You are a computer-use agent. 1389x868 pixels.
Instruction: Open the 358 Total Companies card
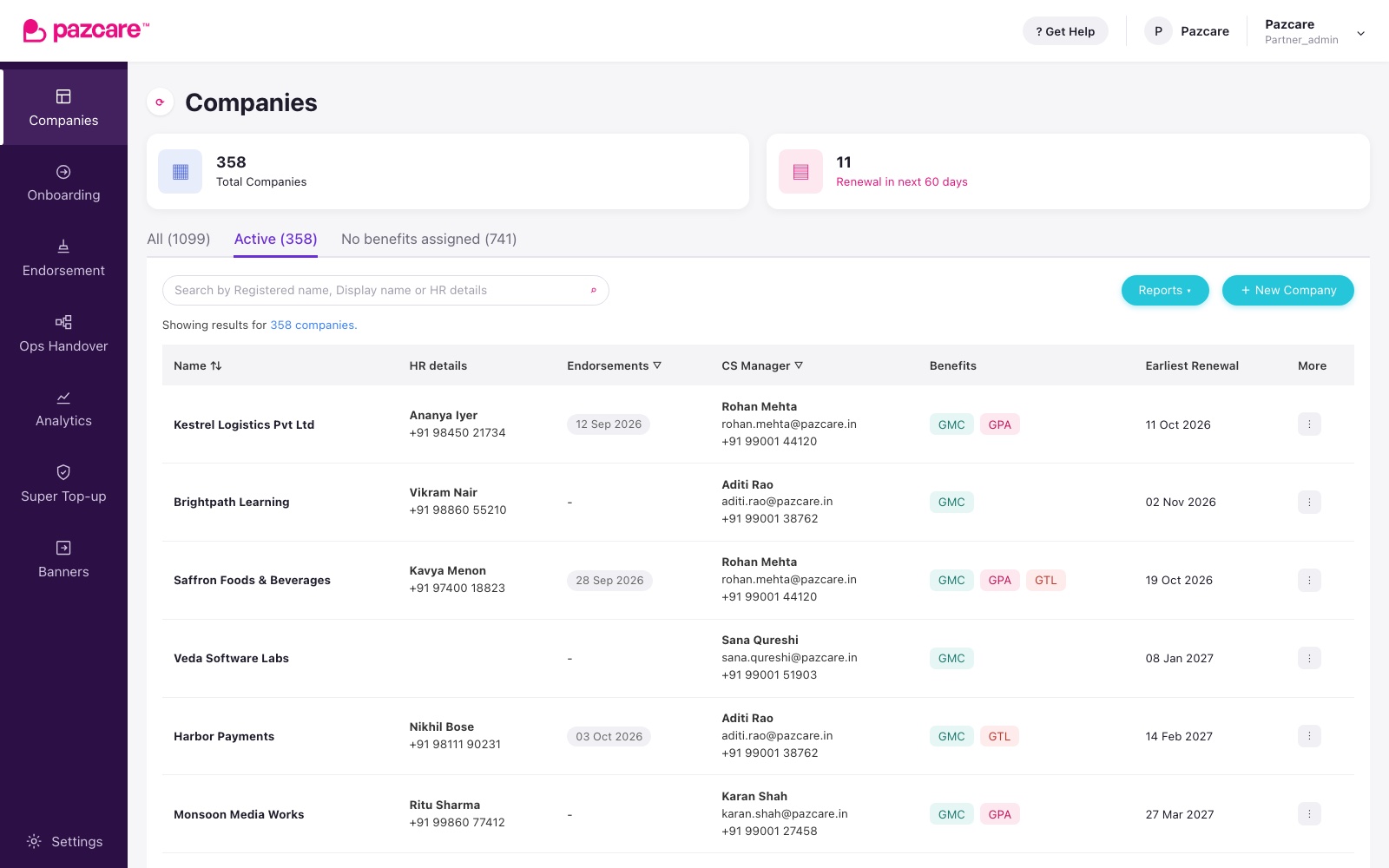pyautogui.click(x=448, y=172)
